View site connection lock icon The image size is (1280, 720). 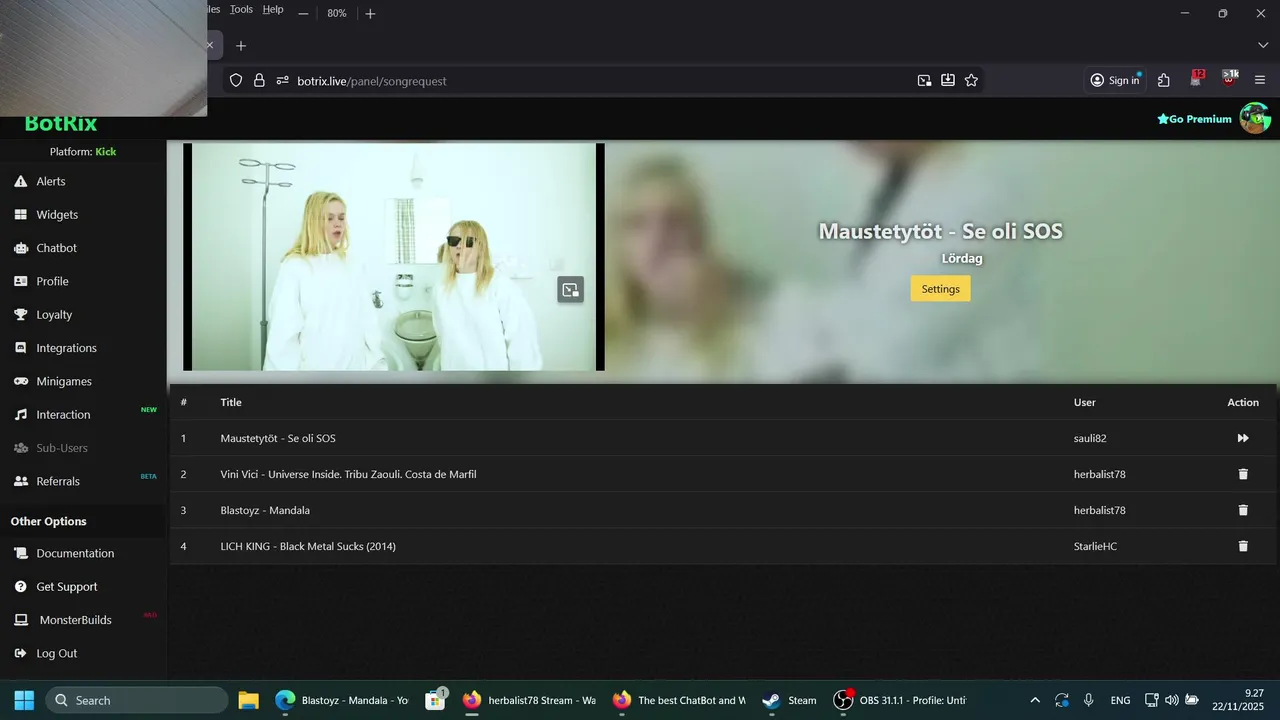tap(259, 80)
